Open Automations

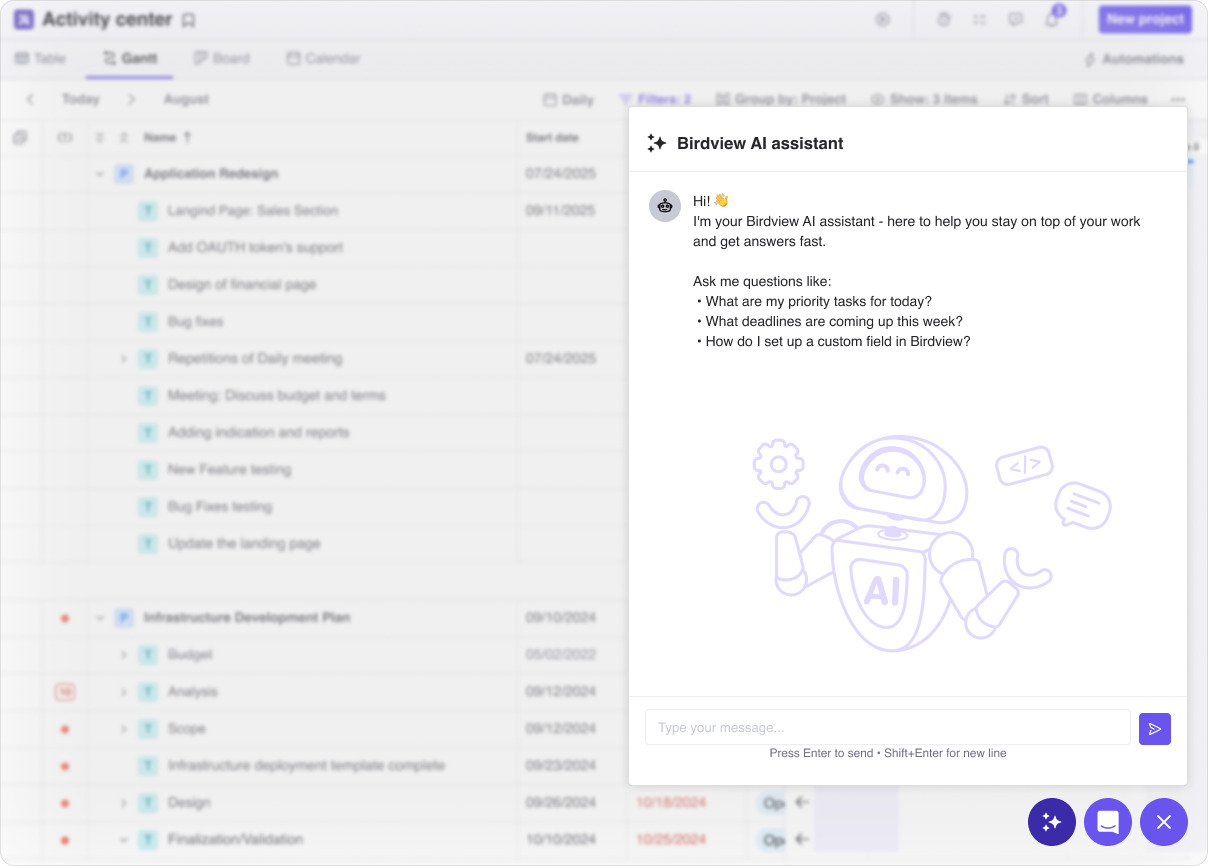pos(1134,59)
